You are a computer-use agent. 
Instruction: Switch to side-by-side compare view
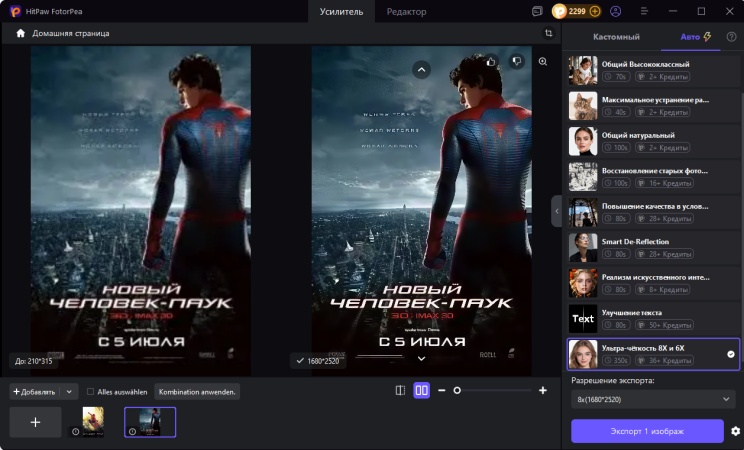[x=421, y=390]
